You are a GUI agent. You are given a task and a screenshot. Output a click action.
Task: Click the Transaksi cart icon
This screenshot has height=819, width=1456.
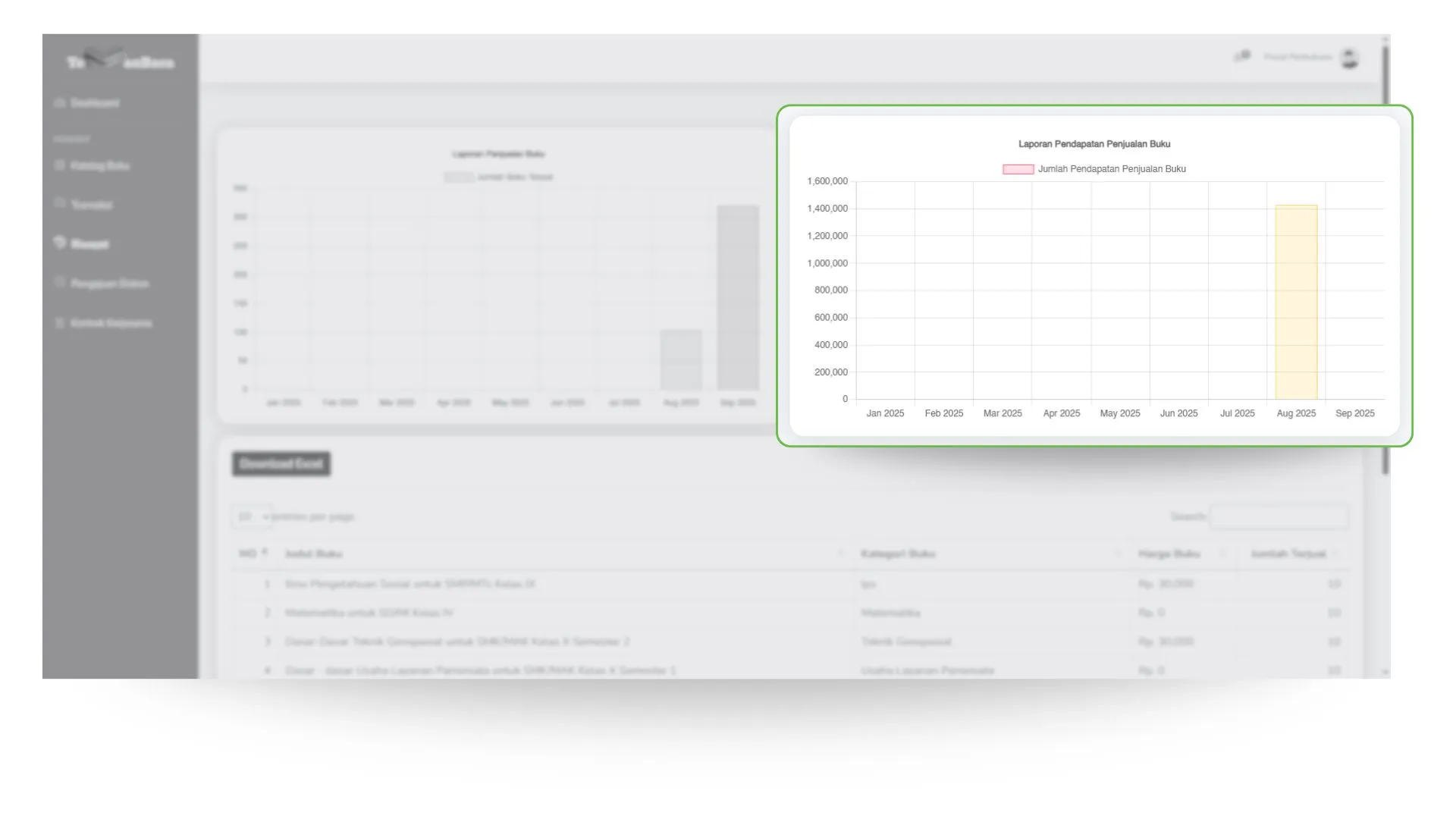click(60, 204)
